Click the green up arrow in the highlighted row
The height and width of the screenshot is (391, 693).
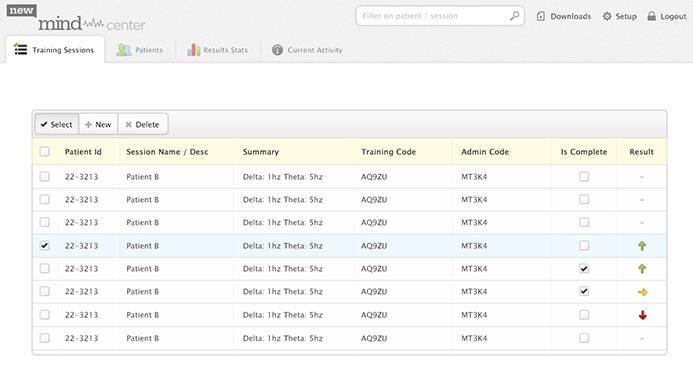(642, 246)
